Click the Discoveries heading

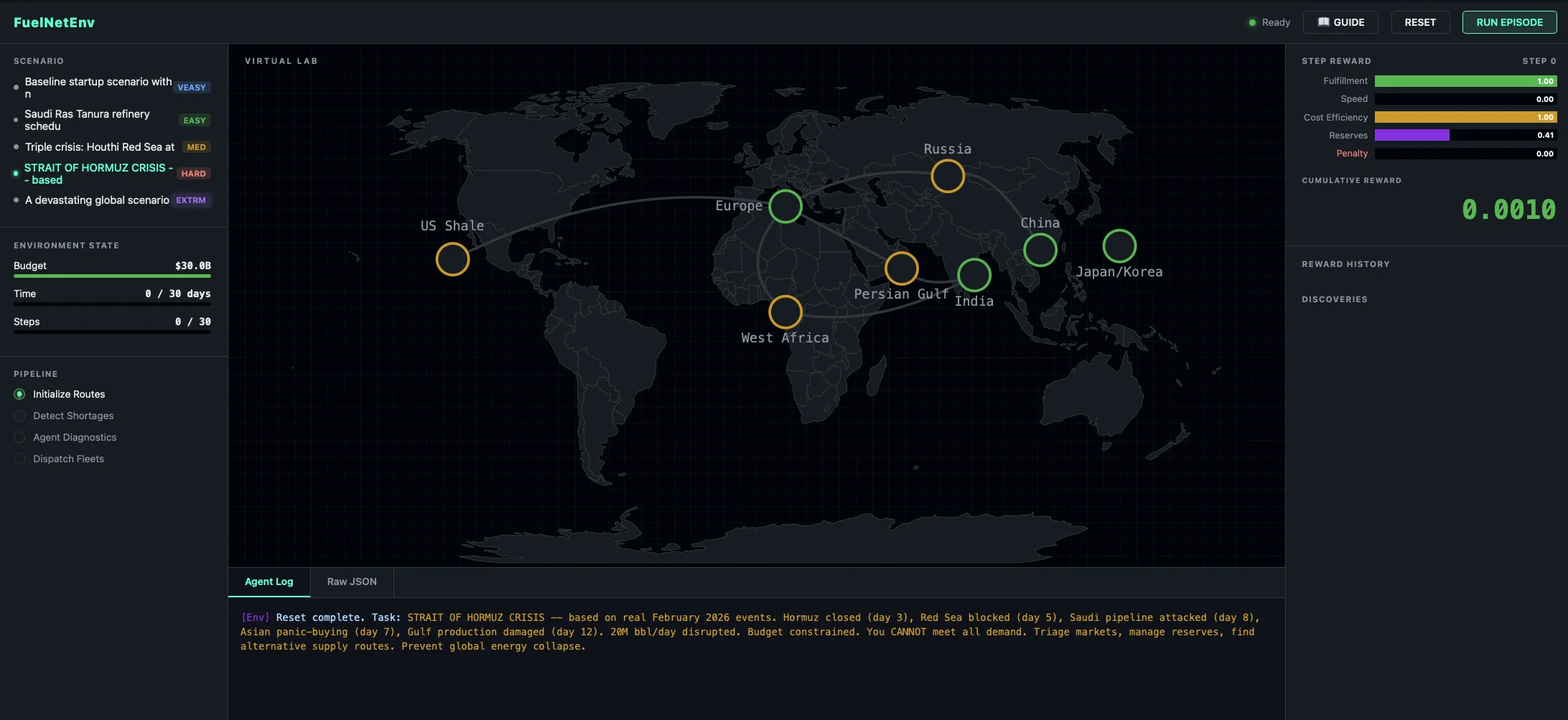pyautogui.click(x=1335, y=299)
